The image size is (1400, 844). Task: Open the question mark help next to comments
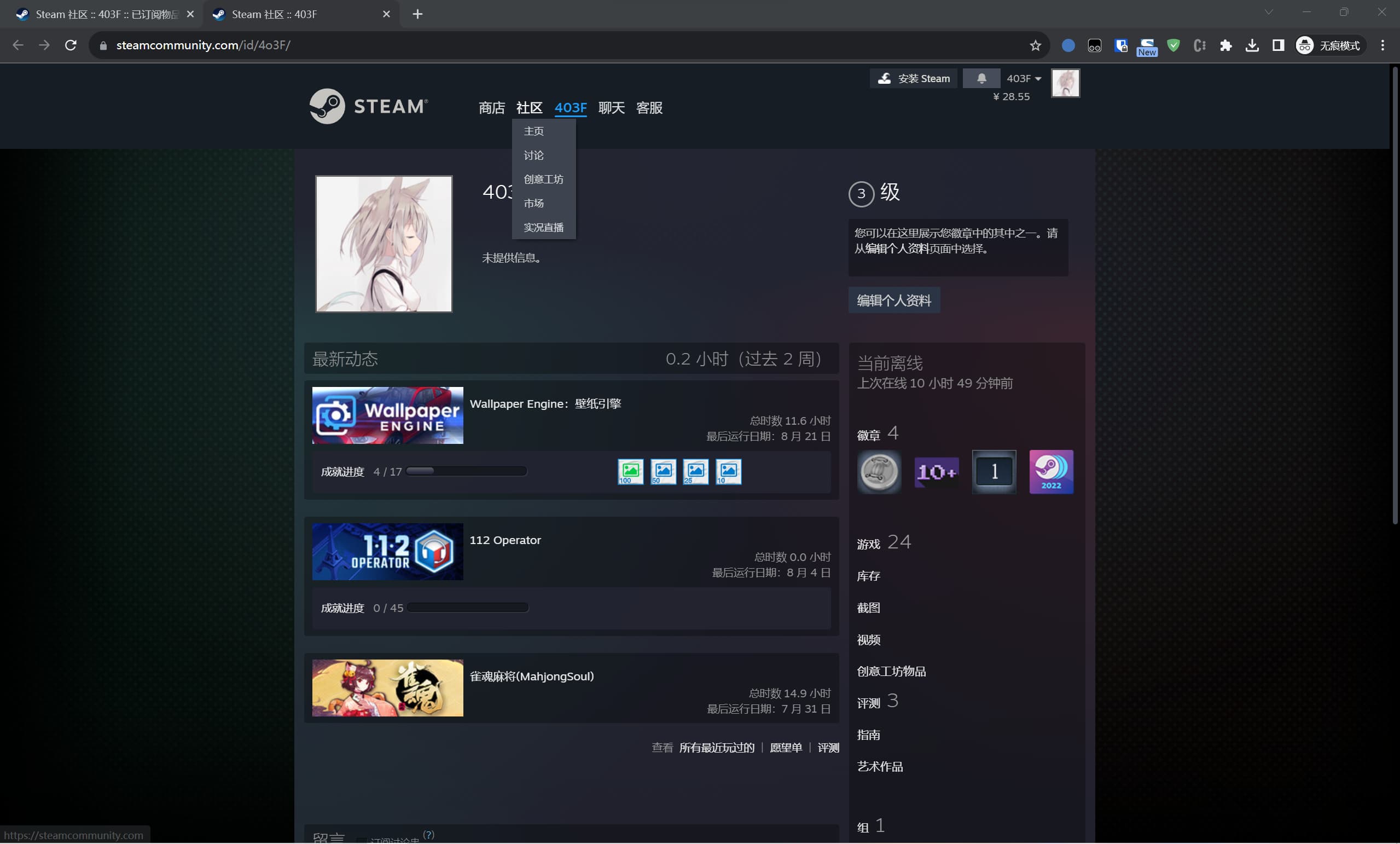pos(429,834)
